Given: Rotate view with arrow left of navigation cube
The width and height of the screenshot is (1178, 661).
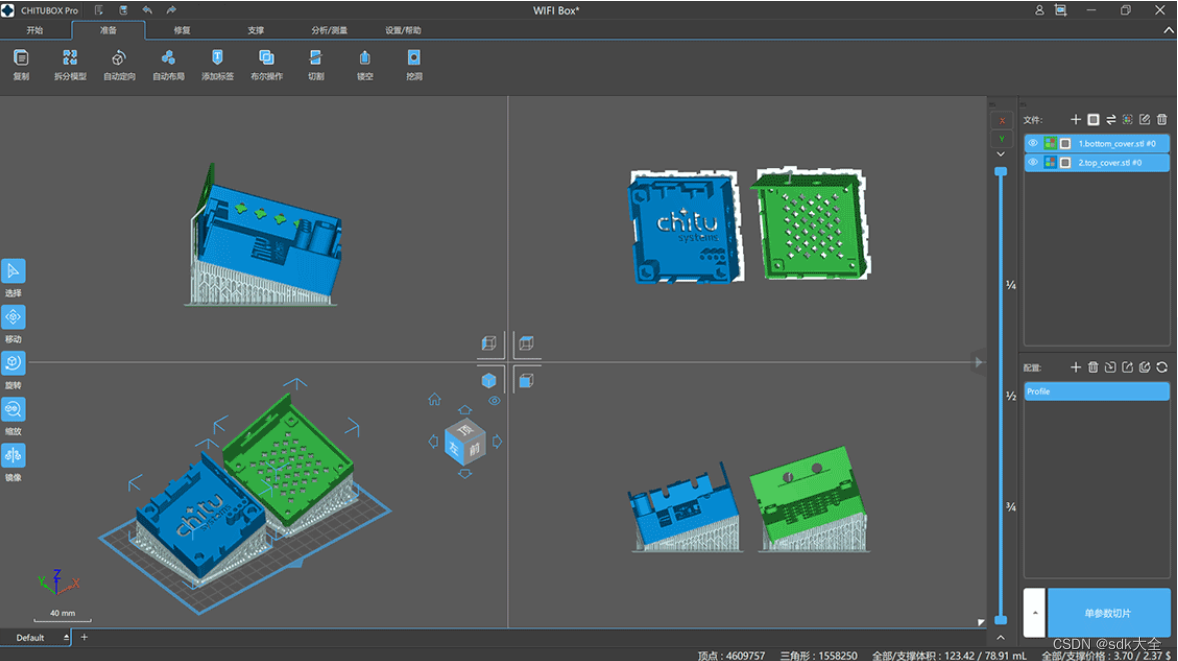Looking at the screenshot, I should (x=433, y=442).
